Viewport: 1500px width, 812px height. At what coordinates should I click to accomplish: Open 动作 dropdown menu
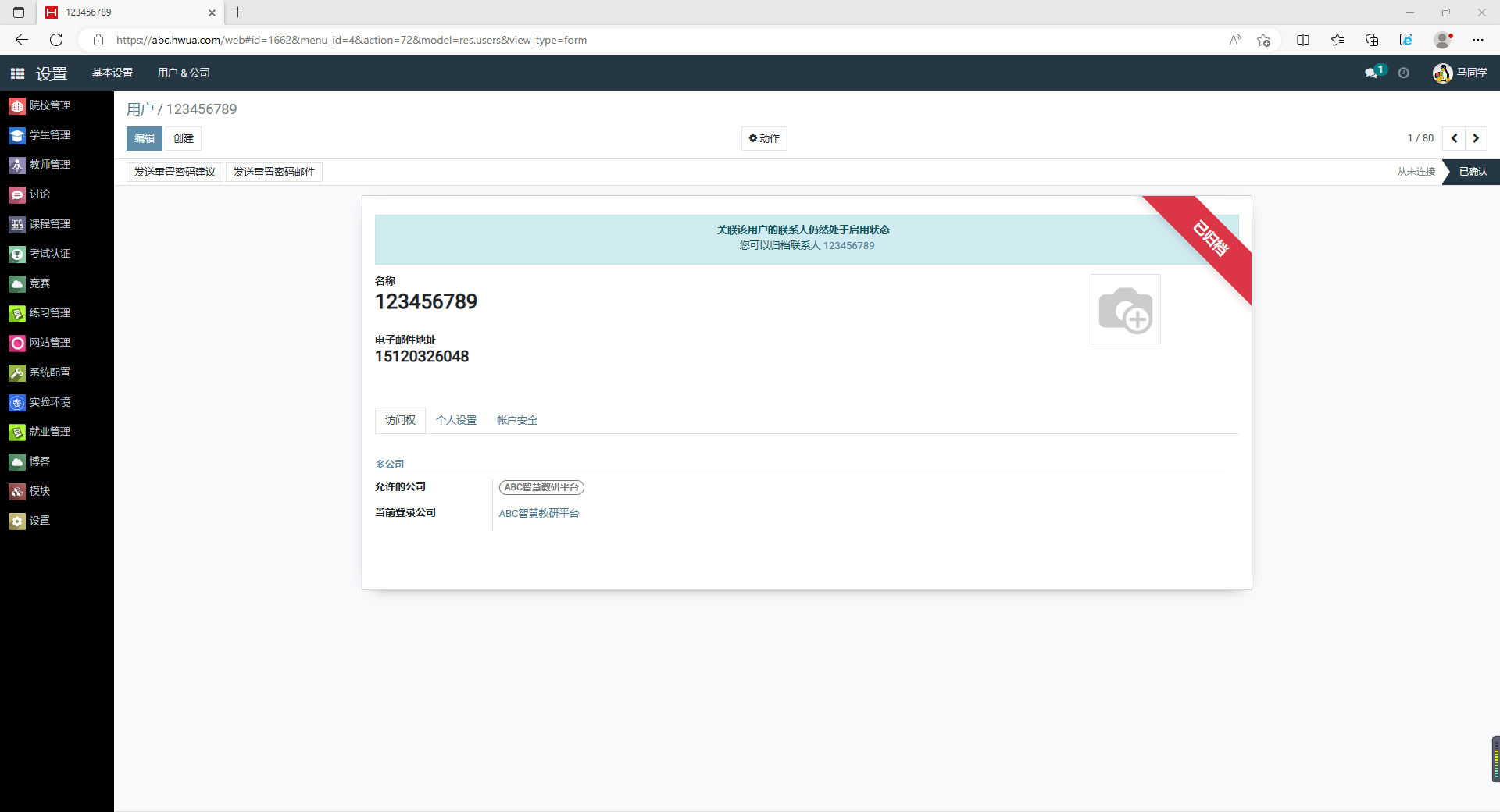coord(764,138)
